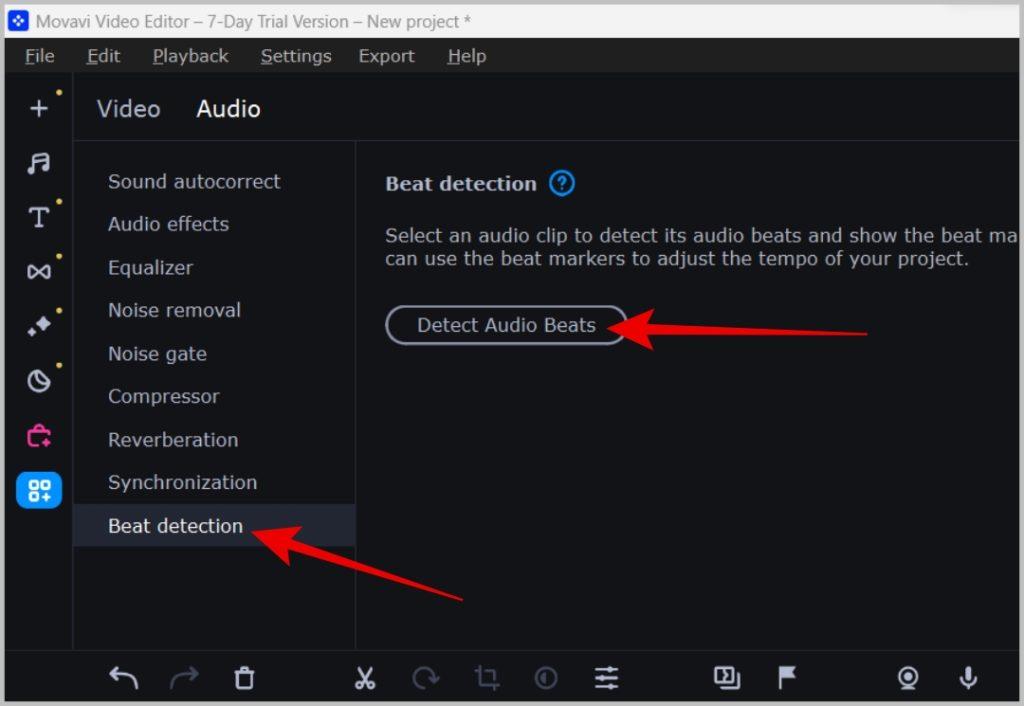Open color adjustments half-circle icon

click(x=546, y=678)
